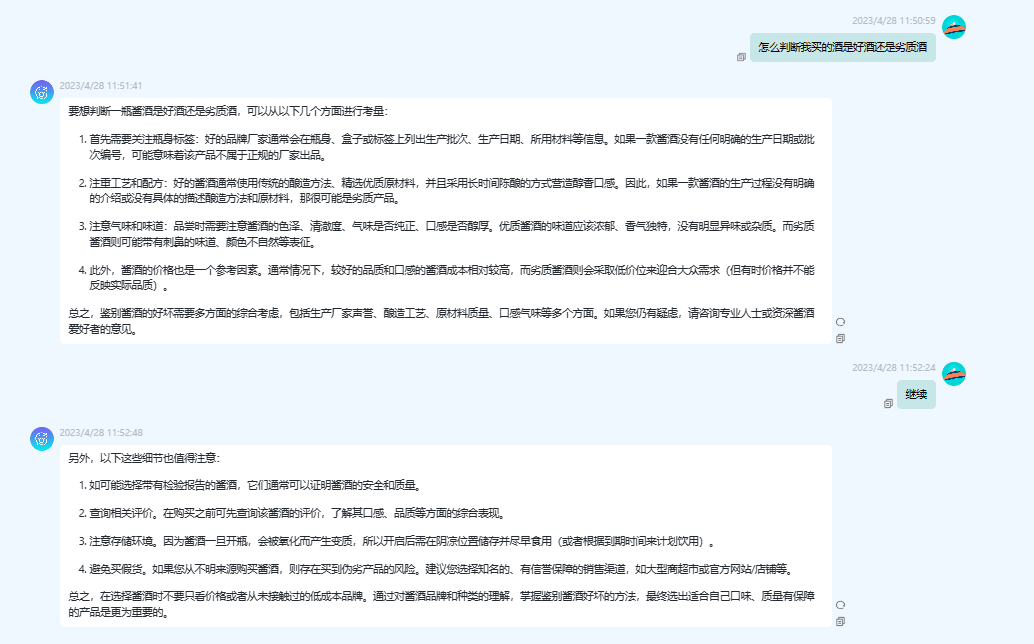Regenerate the first assistant reply

840,322
